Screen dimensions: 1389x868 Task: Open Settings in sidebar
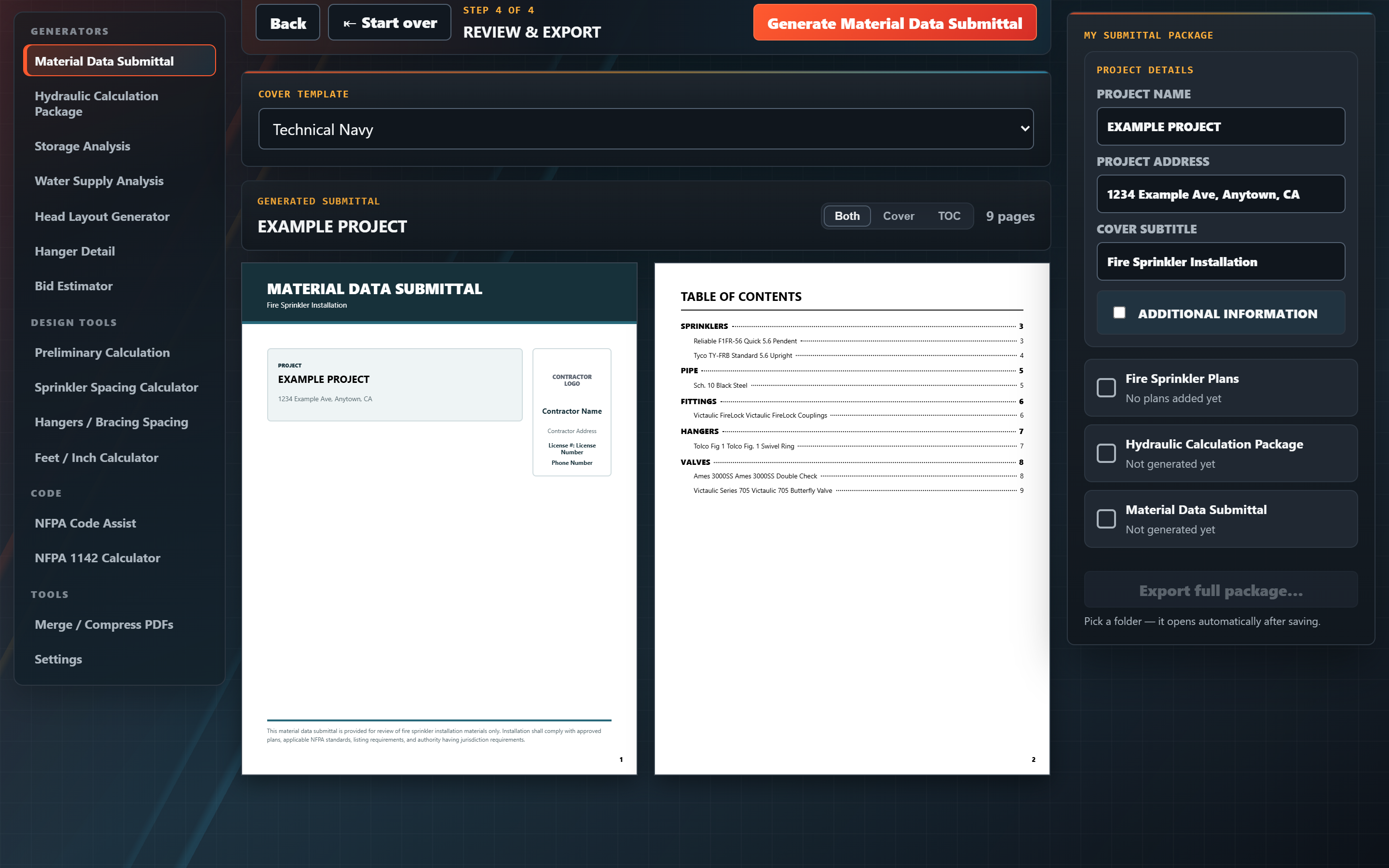(x=120, y=659)
